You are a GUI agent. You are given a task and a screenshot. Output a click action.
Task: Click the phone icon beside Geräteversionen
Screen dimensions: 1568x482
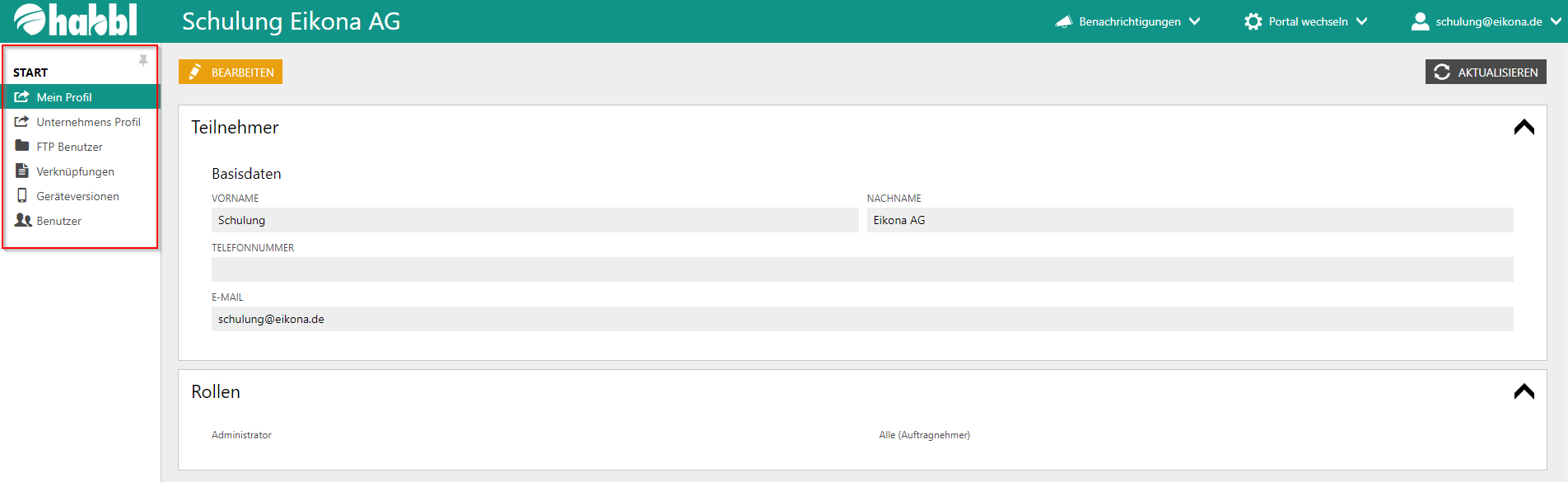point(22,195)
